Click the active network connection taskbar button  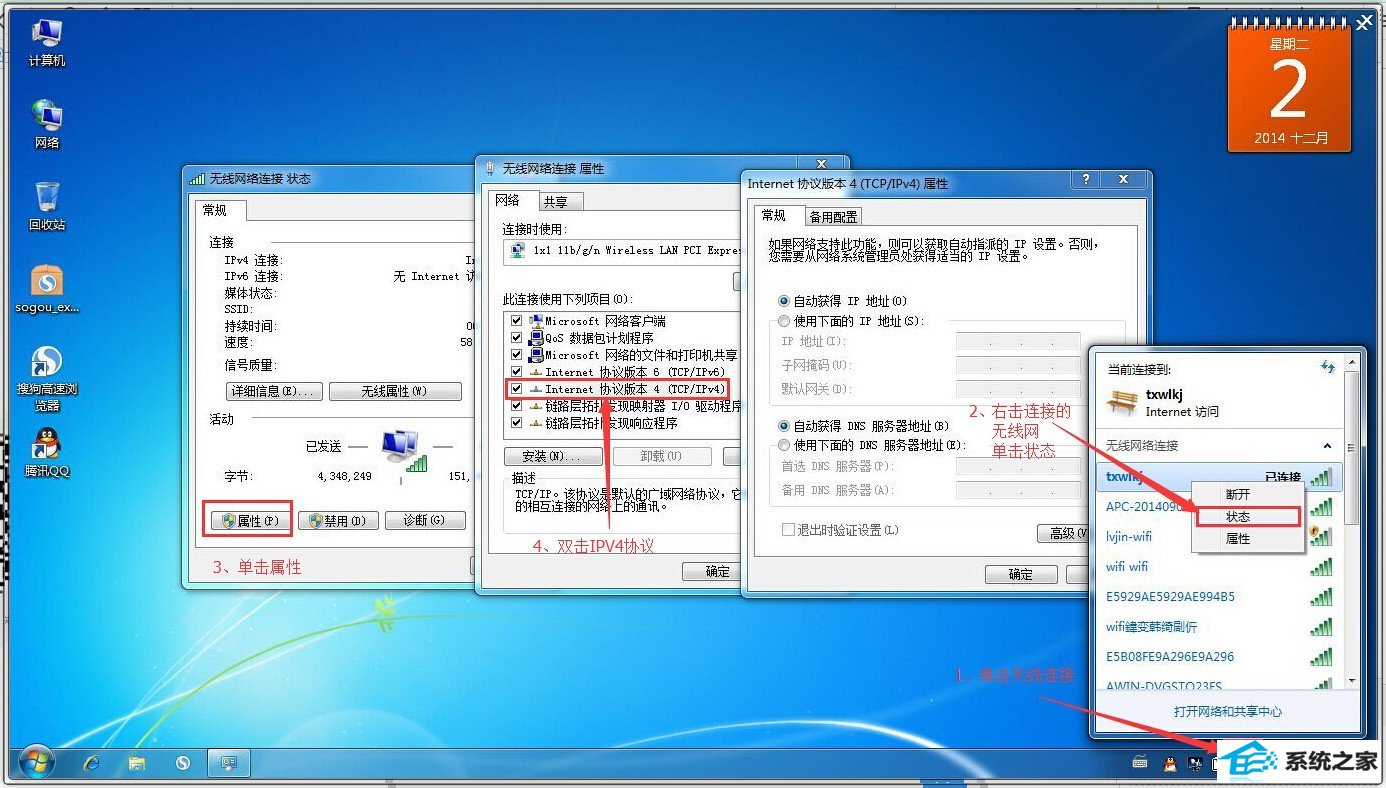[229, 763]
